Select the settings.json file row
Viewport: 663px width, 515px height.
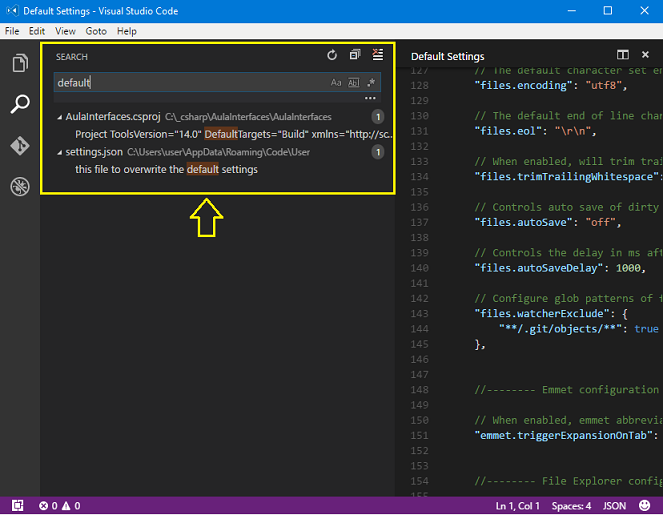pos(218,152)
